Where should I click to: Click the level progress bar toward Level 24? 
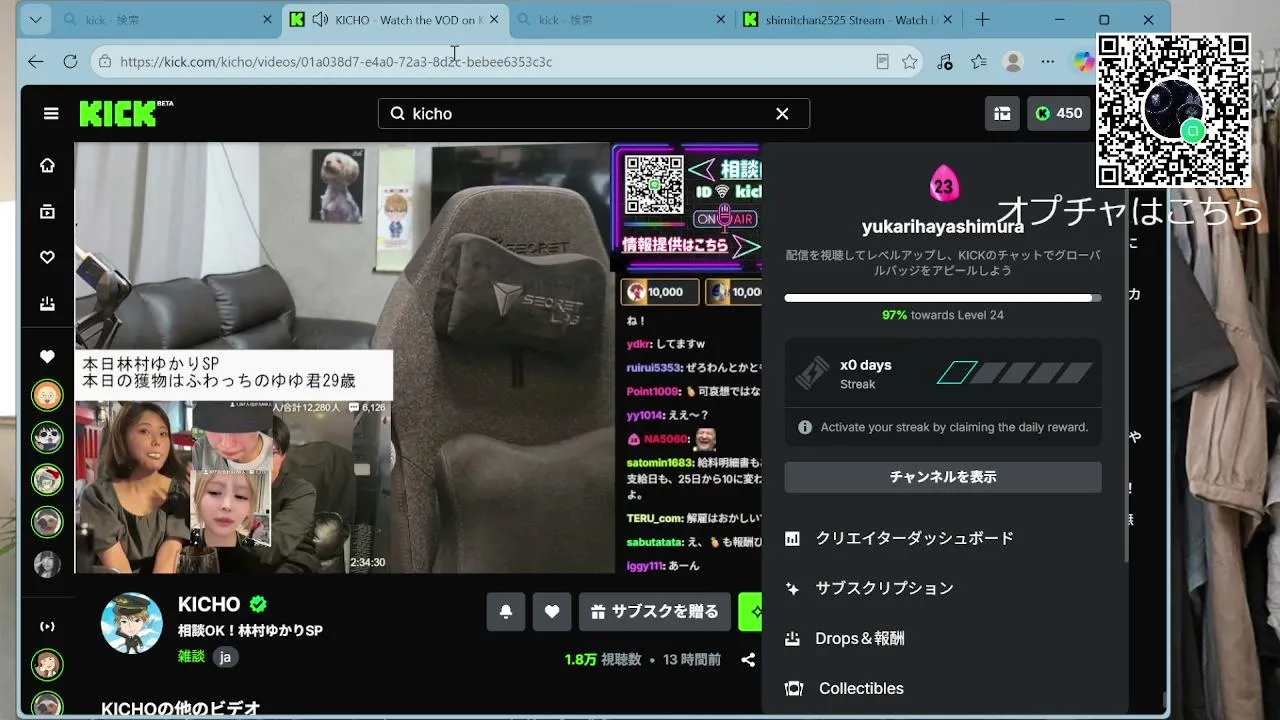tap(943, 297)
